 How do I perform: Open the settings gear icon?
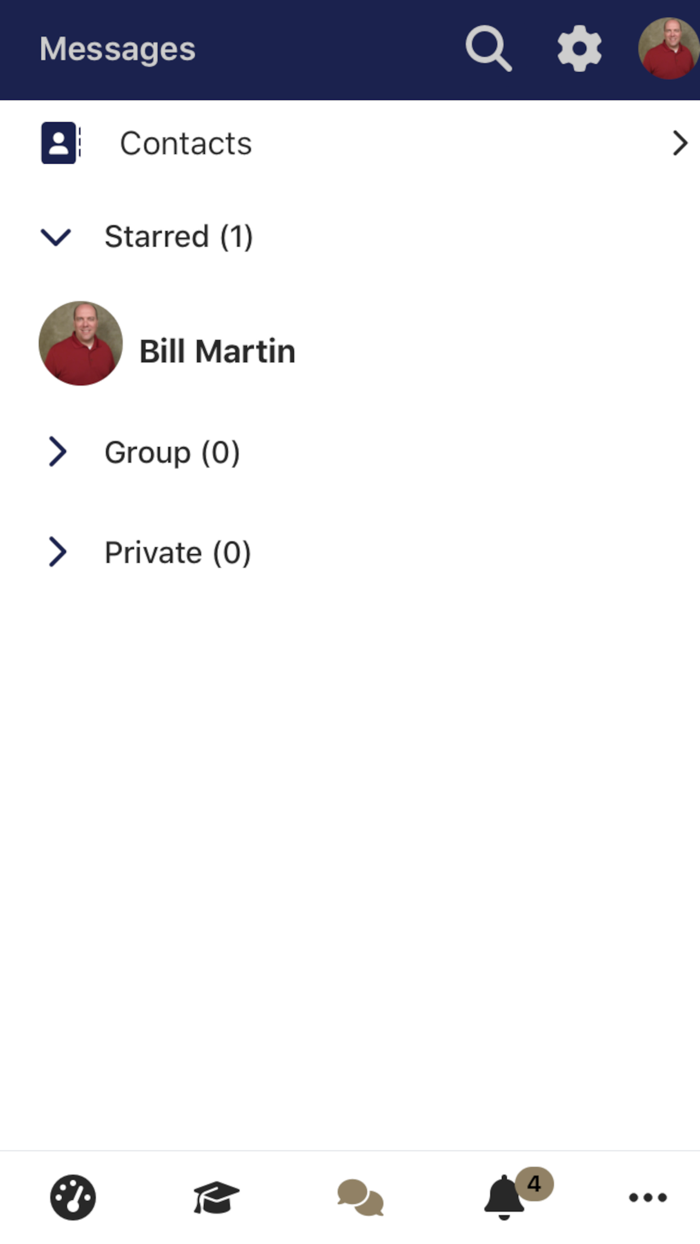tap(579, 48)
